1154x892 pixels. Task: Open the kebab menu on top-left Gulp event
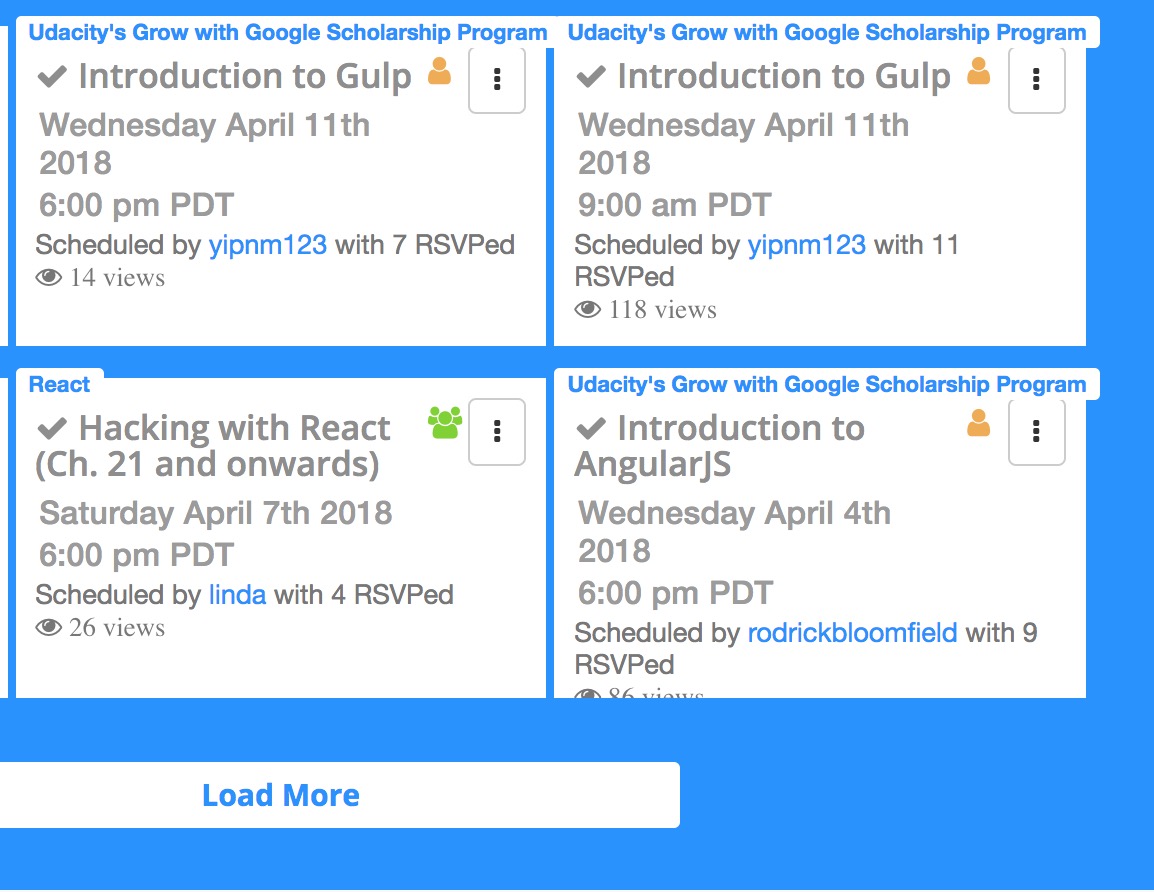pyautogui.click(x=497, y=80)
